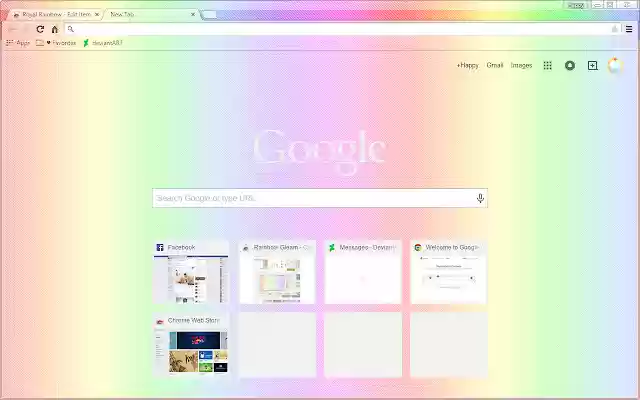Open the Apps bookmarks shortcut
640x400 pixels.
tap(18, 43)
